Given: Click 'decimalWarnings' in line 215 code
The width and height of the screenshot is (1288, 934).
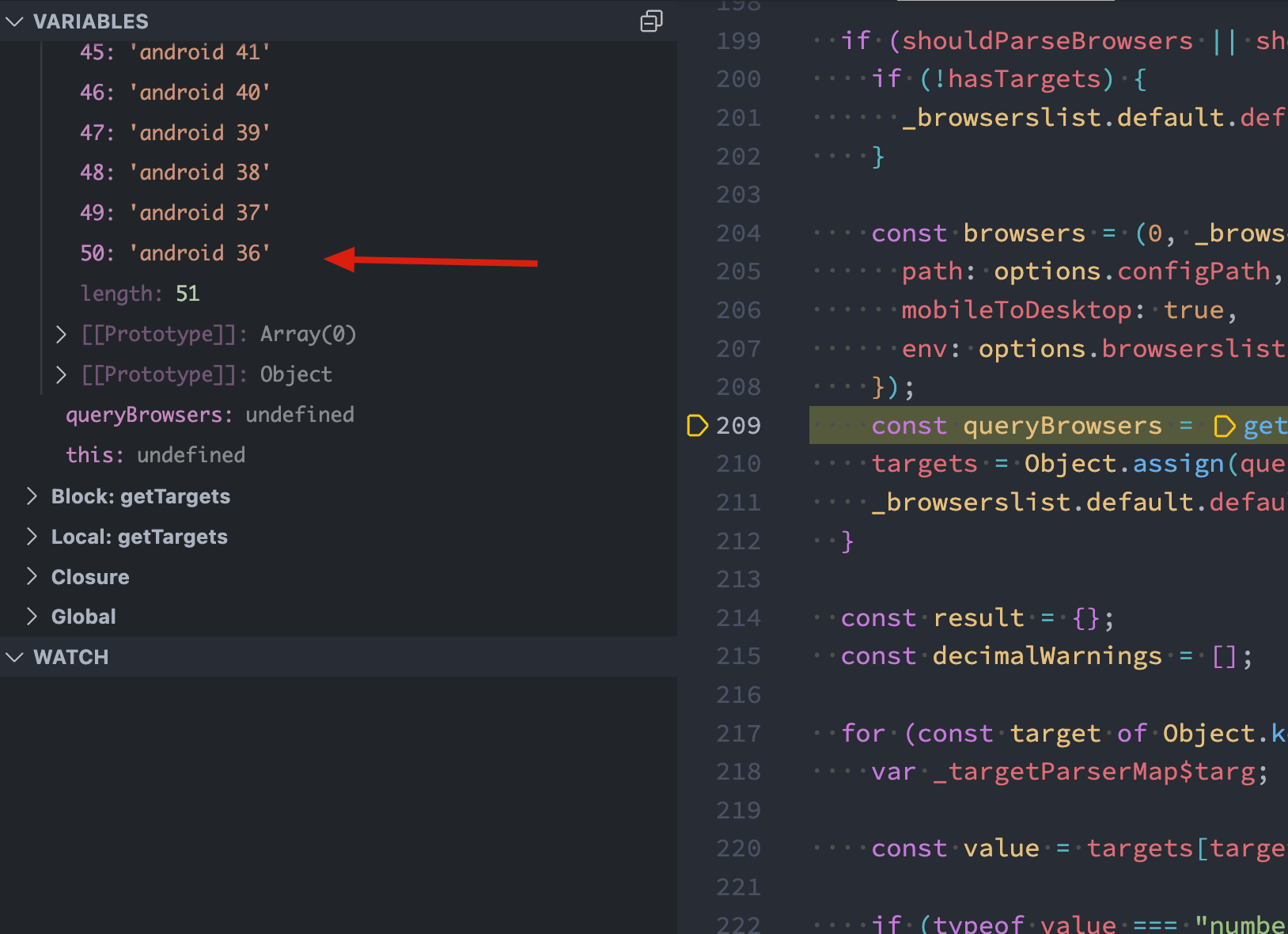Looking at the screenshot, I should pyautogui.click(x=1047, y=656).
